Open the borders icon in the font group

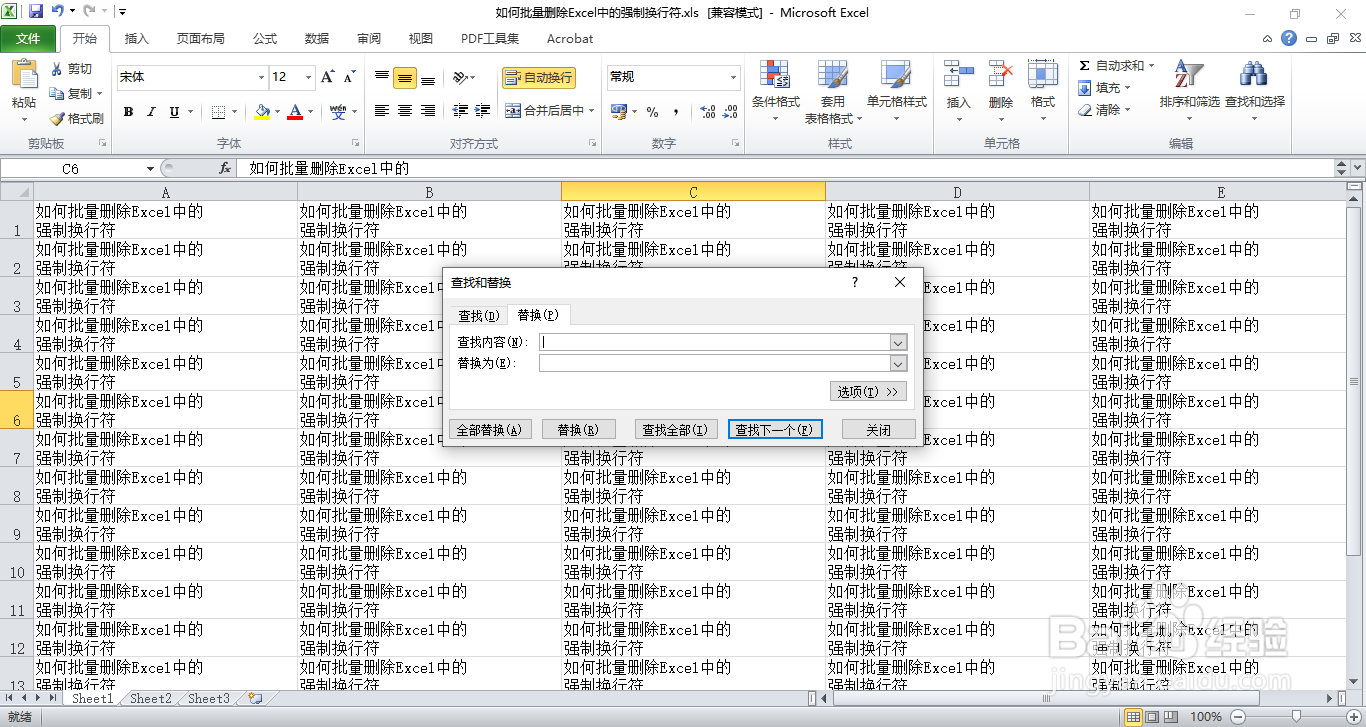pos(219,112)
